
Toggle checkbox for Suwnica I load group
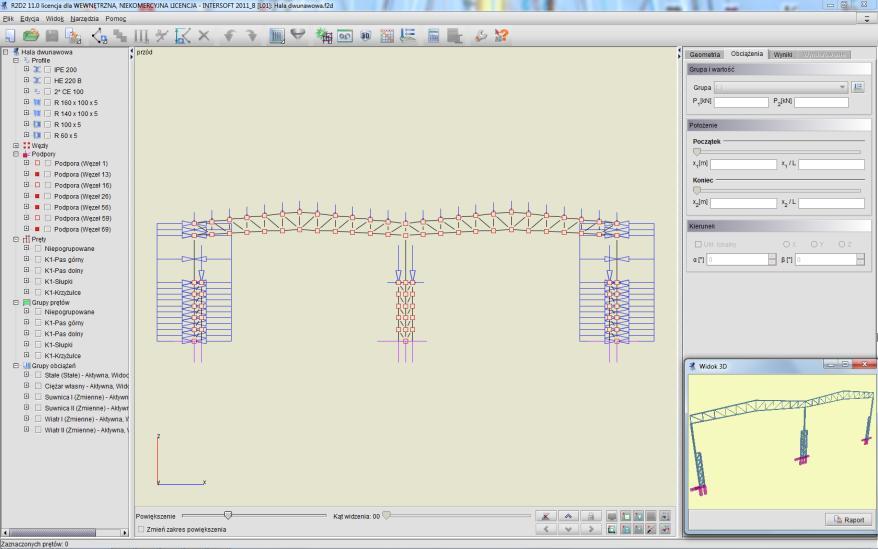38,397
